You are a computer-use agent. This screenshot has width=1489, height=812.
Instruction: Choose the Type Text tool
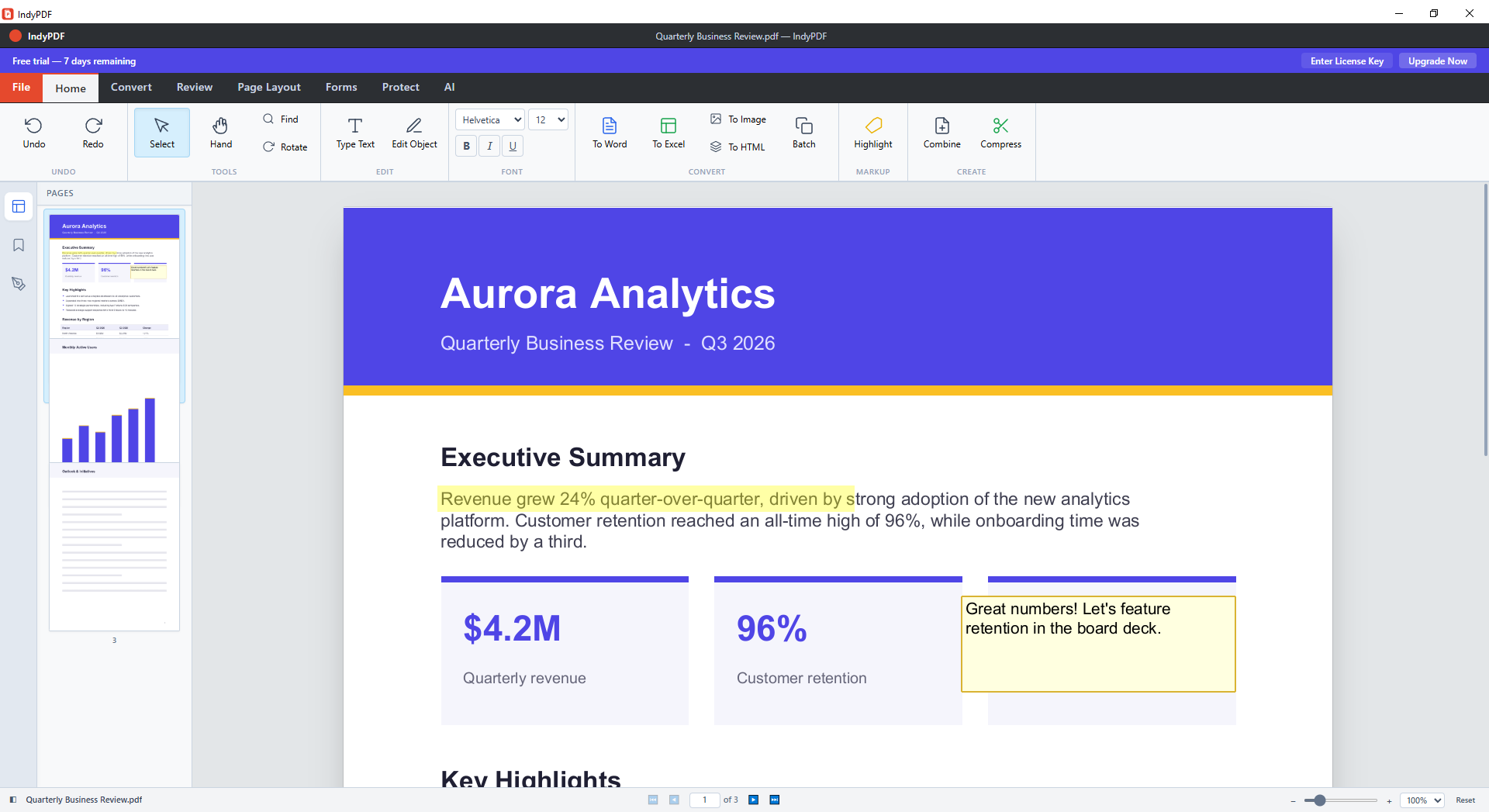(x=355, y=133)
